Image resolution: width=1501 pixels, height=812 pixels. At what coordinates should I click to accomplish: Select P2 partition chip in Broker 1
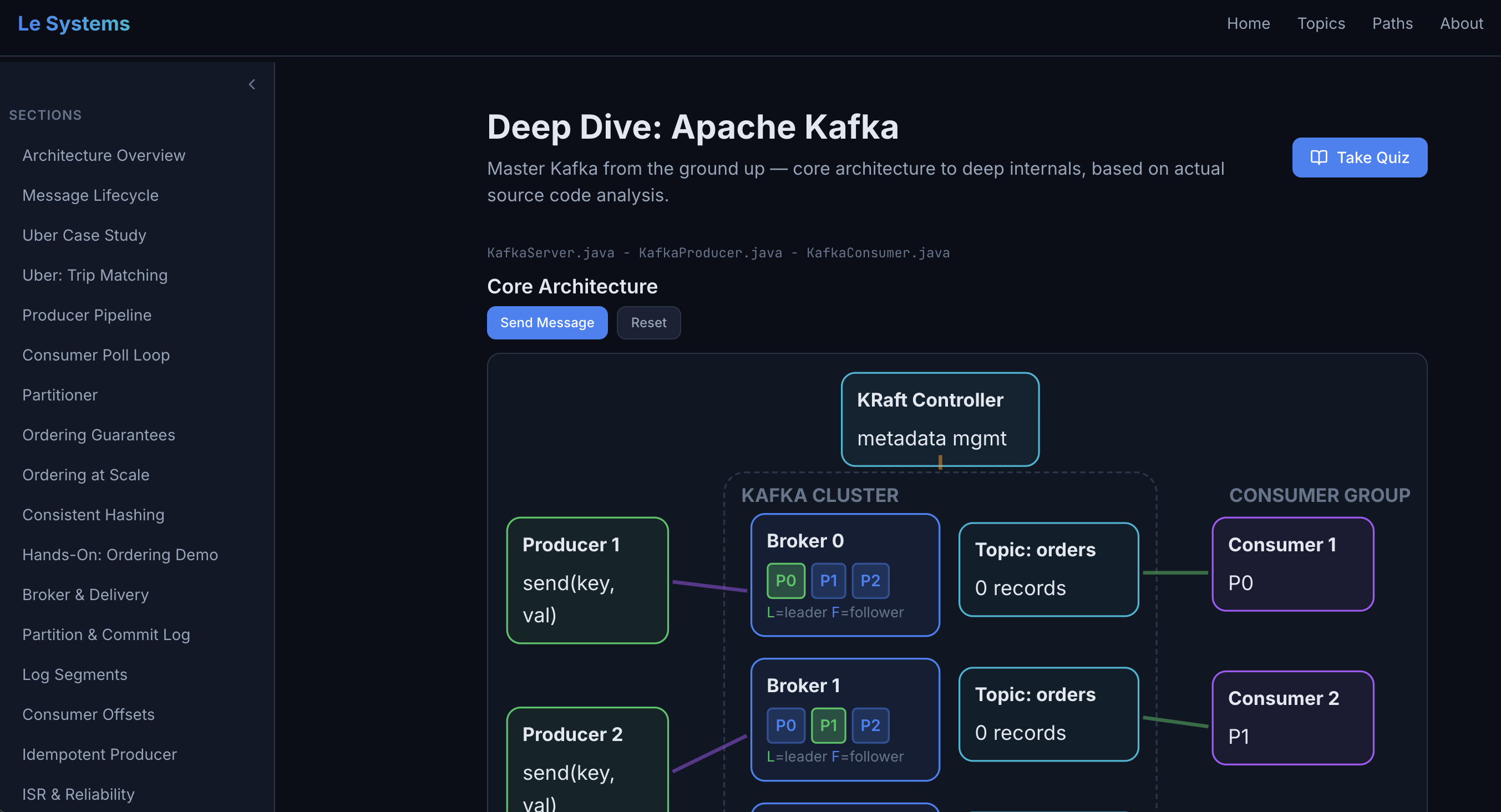tap(870, 725)
